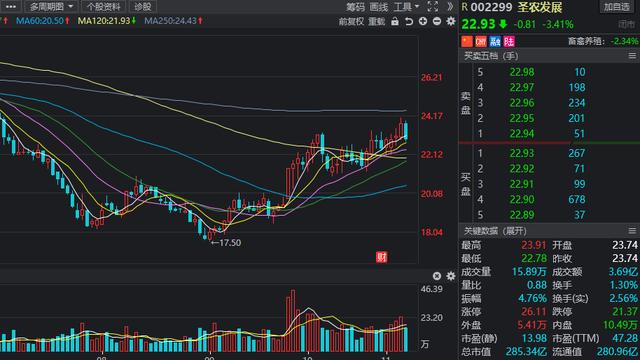
Task: Click the blue 融 margin icon
Action: coord(495,41)
